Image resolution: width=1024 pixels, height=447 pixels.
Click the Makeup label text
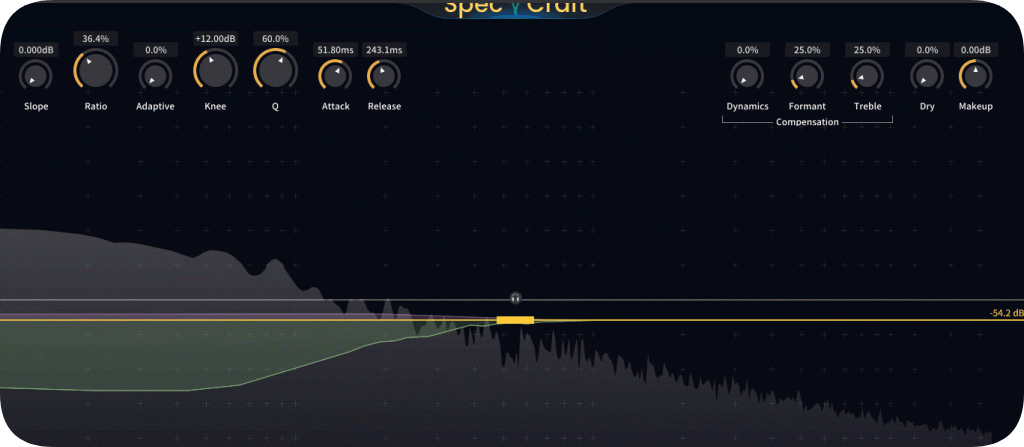coord(976,107)
